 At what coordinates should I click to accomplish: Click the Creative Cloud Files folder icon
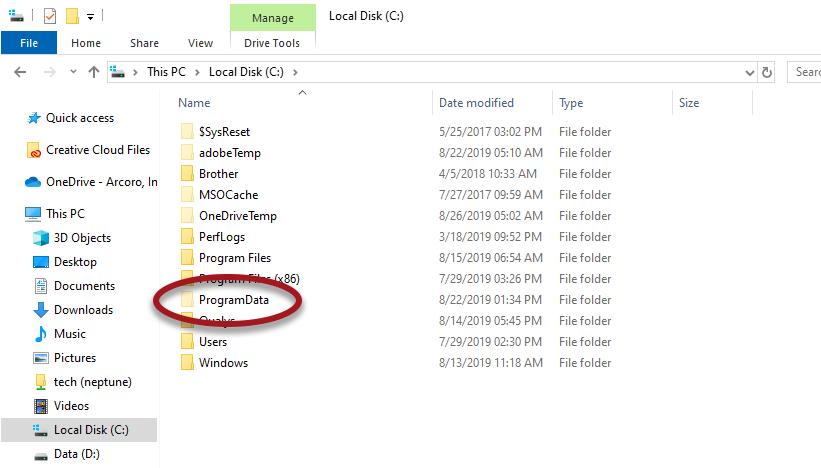(34, 150)
